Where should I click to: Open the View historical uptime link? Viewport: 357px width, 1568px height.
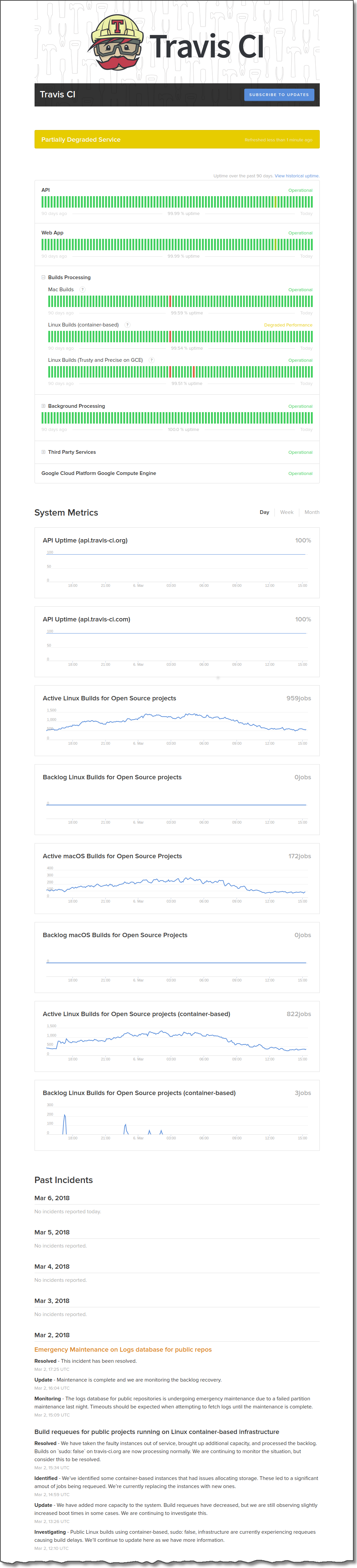click(x=296, y=176)
